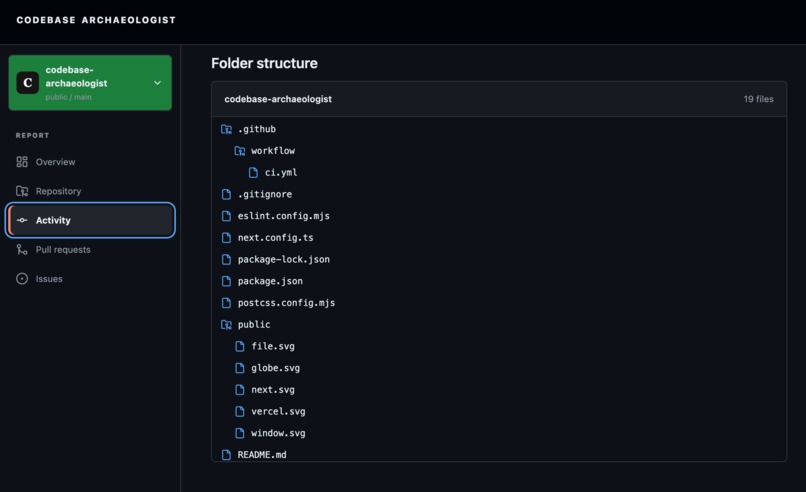Click the public folder icon
This screenshot has width=806, height=492.
(226, 324)
